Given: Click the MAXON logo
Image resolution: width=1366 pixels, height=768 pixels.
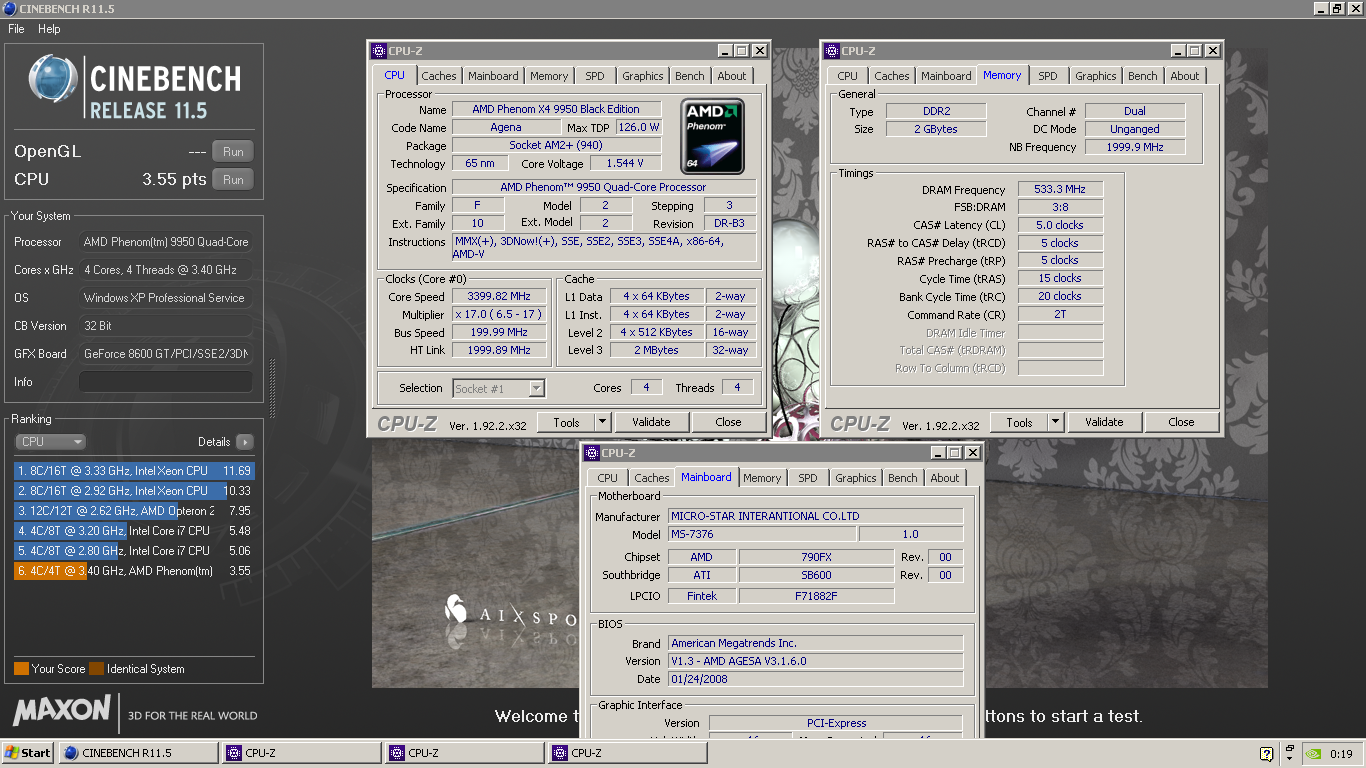Looking at the screenshot, I should [62, 711].
